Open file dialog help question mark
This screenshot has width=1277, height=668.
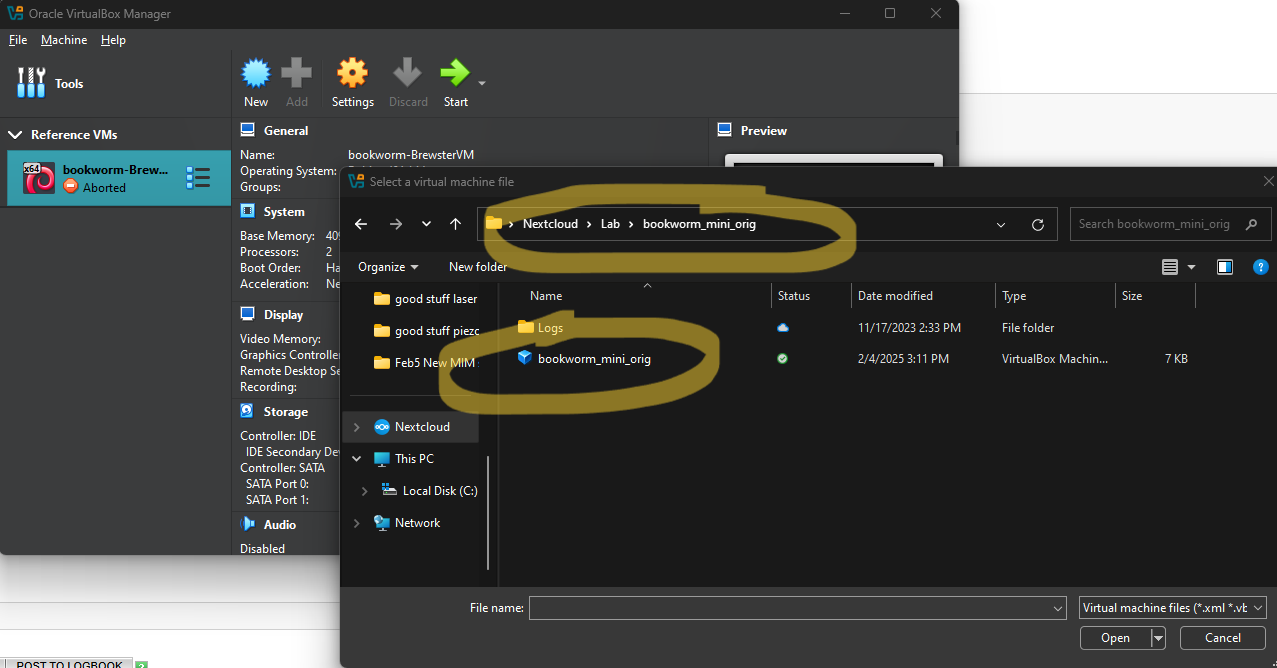(x=1261, y=267)
